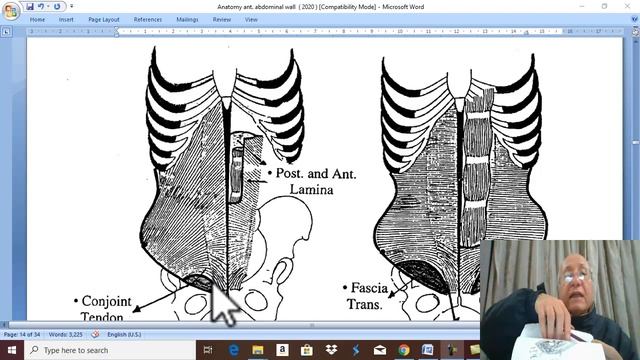Screen dimensions: 640x360
Task: Click the page number status Page: 14 of 34
Action: pos(22,334)
